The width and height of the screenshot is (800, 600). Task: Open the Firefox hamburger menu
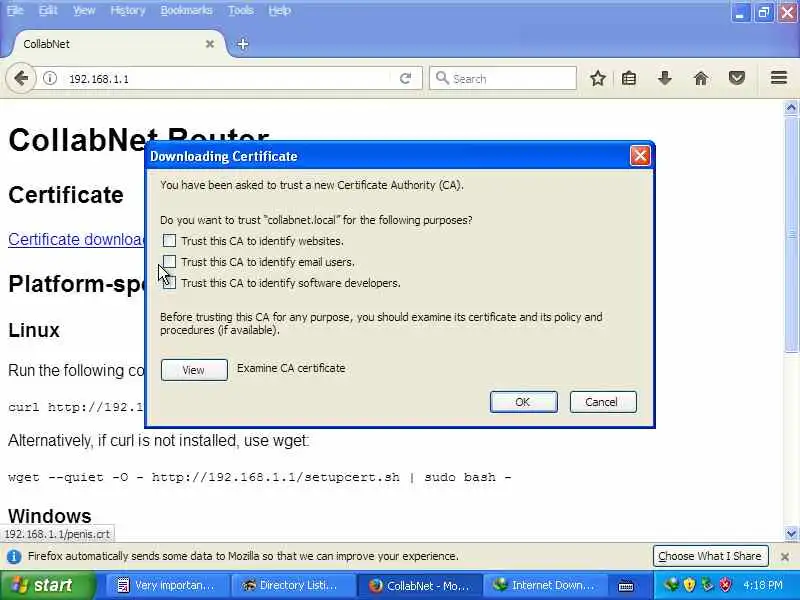pos(779,78)
